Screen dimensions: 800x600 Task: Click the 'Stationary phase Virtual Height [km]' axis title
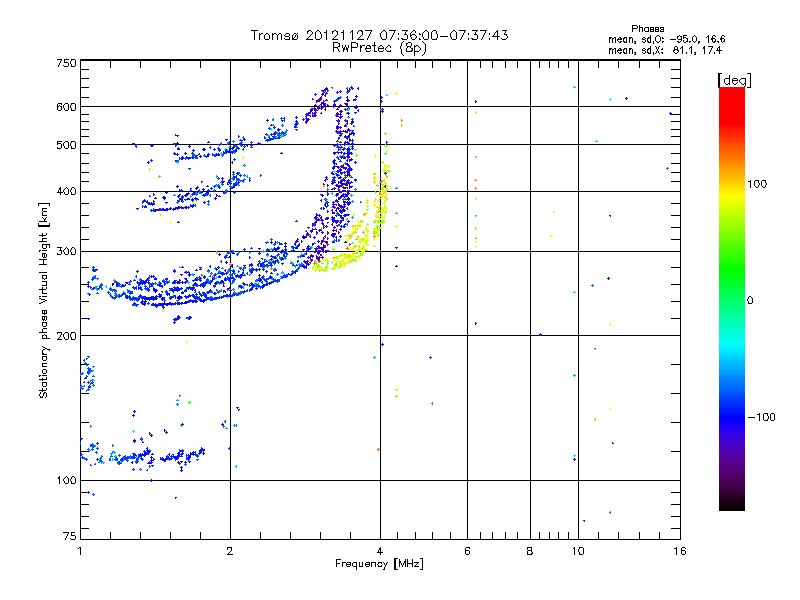(44, 300)
